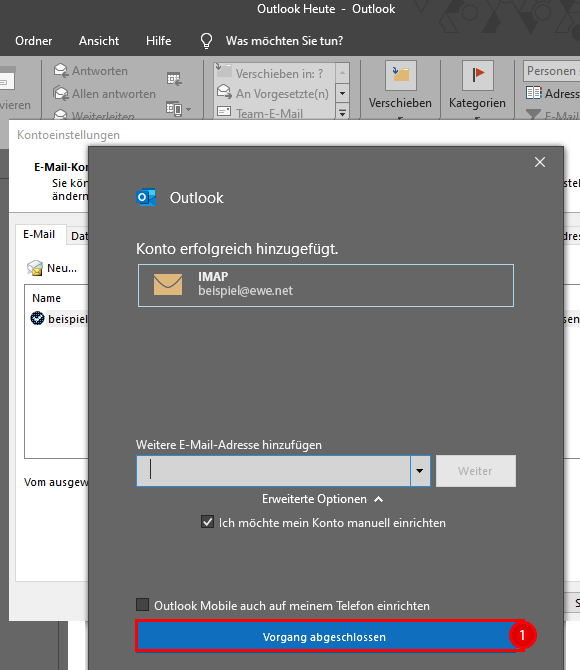This screenshot has width=580, height=670.
Task: Click the quick steps gallery down arrow
Action: pyautogui.click(x=342, y=93)
